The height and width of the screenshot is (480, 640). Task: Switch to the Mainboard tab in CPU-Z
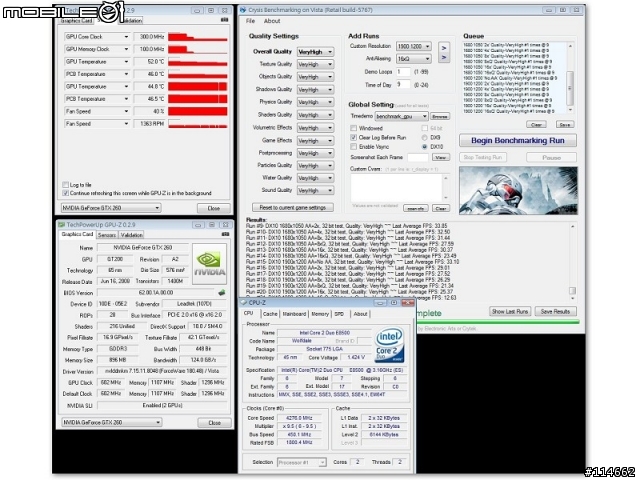[294, 314]
